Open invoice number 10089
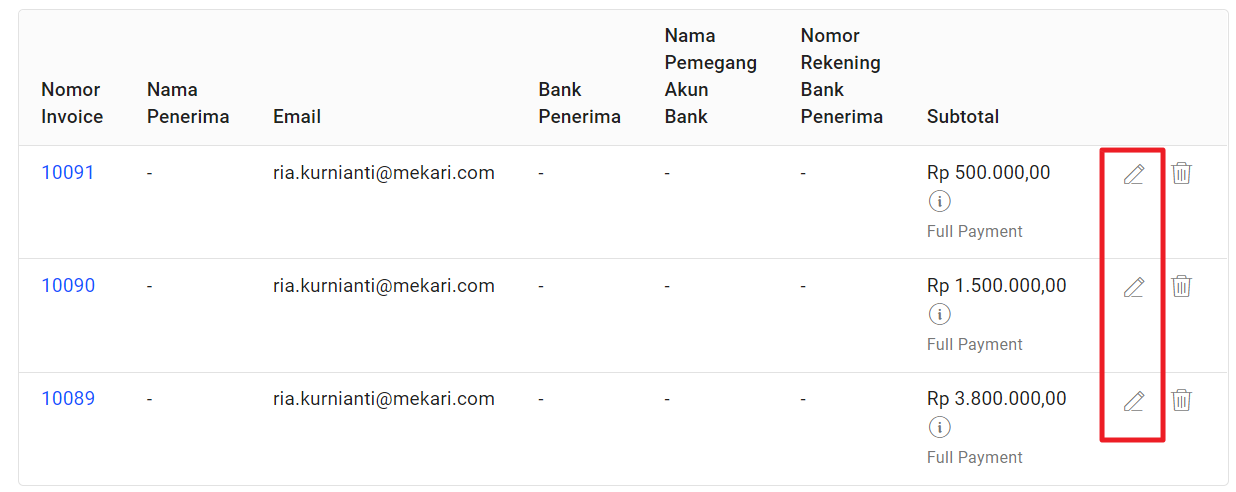 click(x=68, y=398)
